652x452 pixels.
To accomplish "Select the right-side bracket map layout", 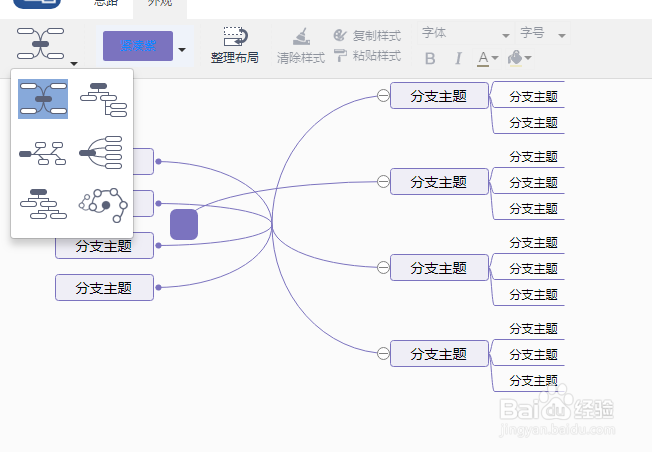I will click(x=101, y=153).
